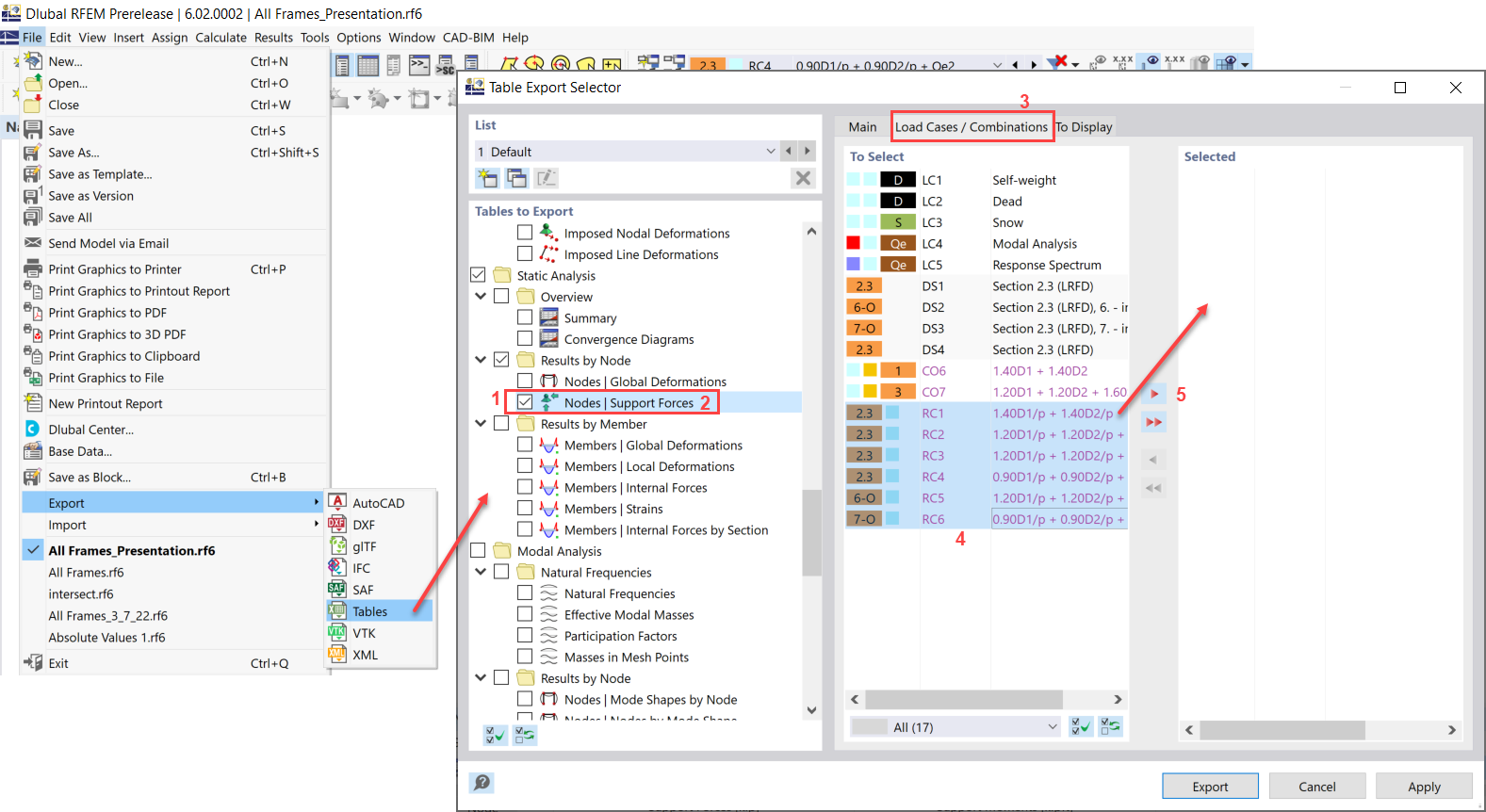
Task: Enable Convergence Diagrams checkbox
Action: point(525,338)
